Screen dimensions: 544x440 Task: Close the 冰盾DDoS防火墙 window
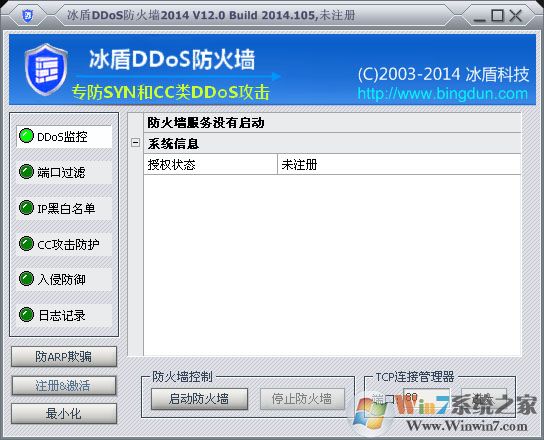[516, 16]
